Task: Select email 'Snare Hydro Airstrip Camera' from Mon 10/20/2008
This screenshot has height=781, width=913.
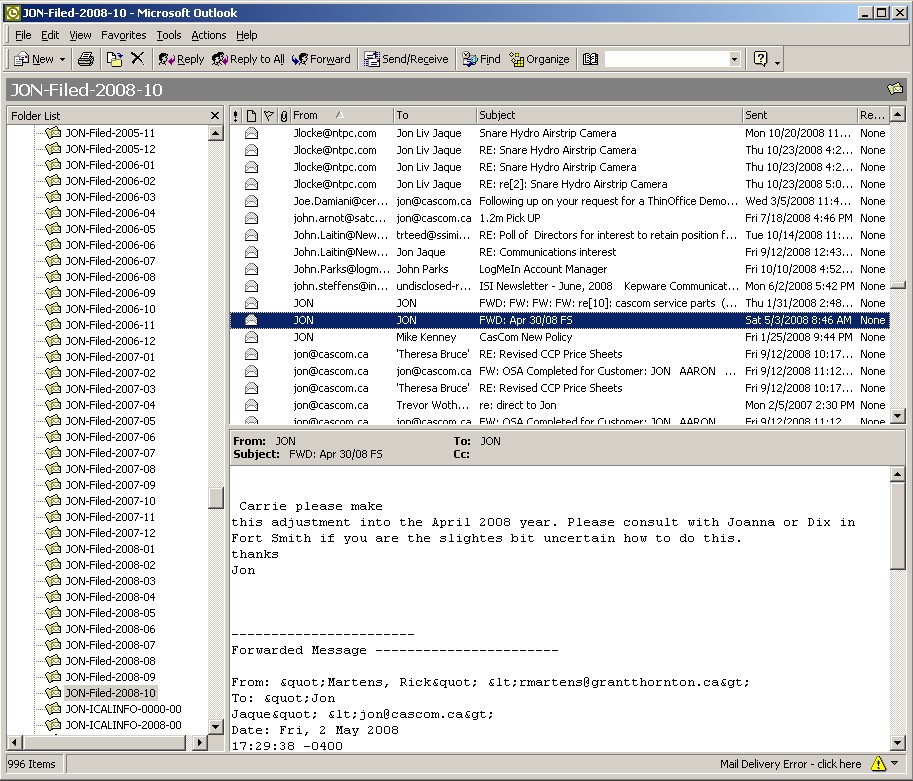Action: click(560, 133)
